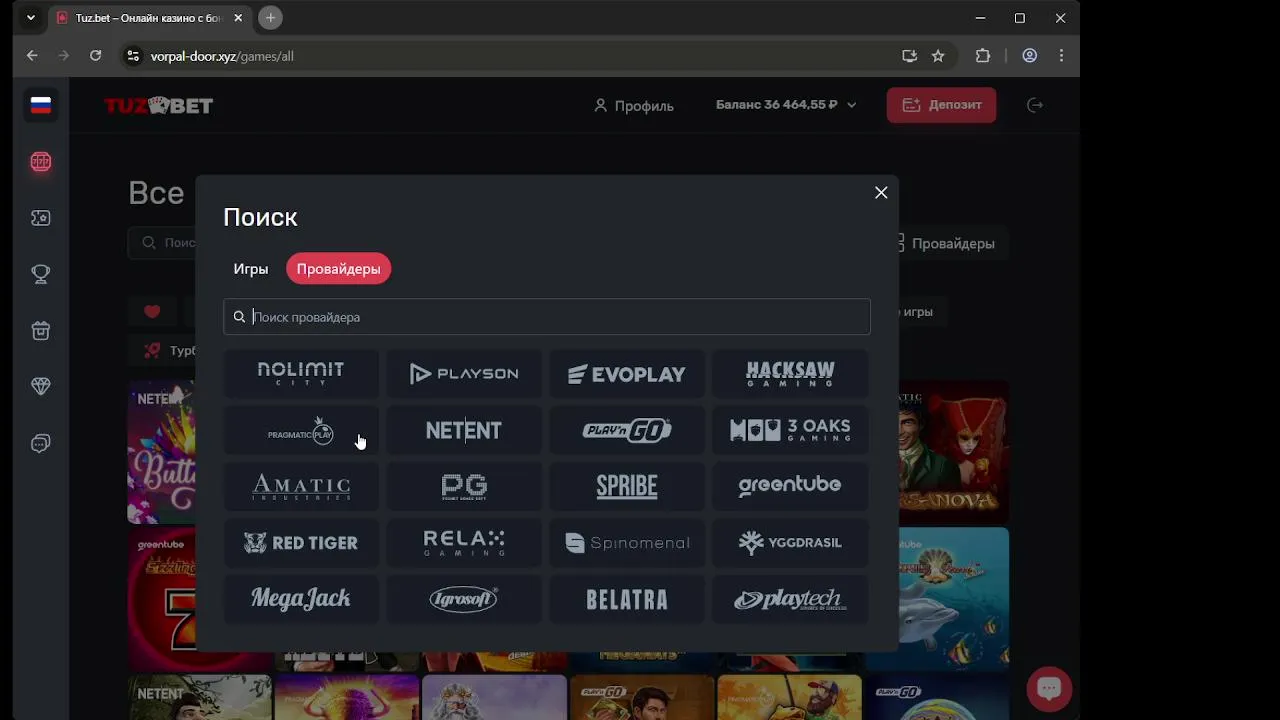This screenshot has height=720, width=1280.
Task: Choose the Playson provider logo
Action: pos(464,374)
